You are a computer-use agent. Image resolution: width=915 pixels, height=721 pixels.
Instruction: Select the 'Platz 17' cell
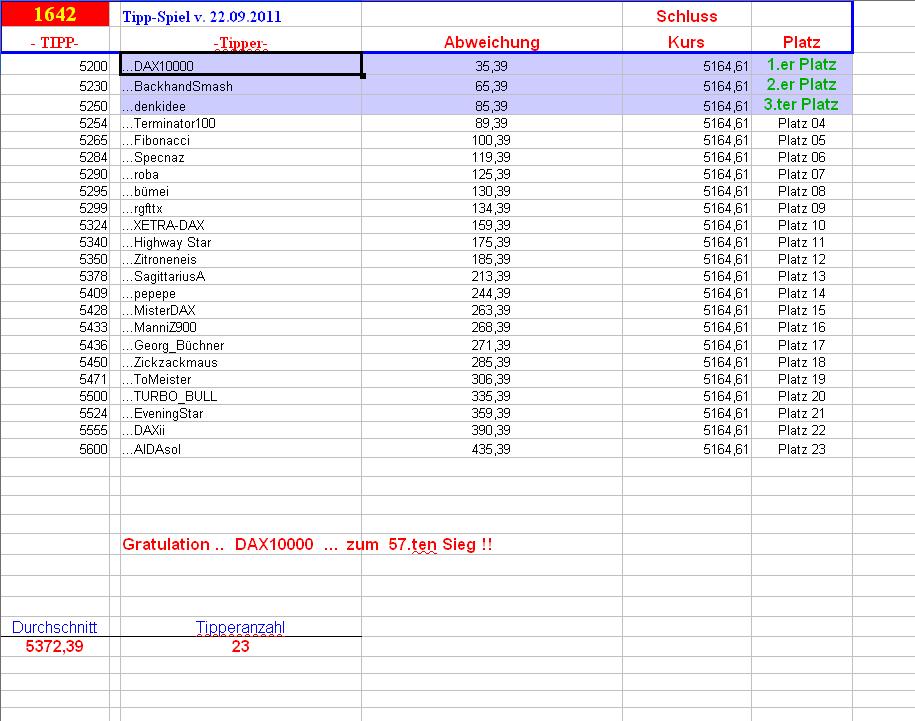[x=801, y=345]
